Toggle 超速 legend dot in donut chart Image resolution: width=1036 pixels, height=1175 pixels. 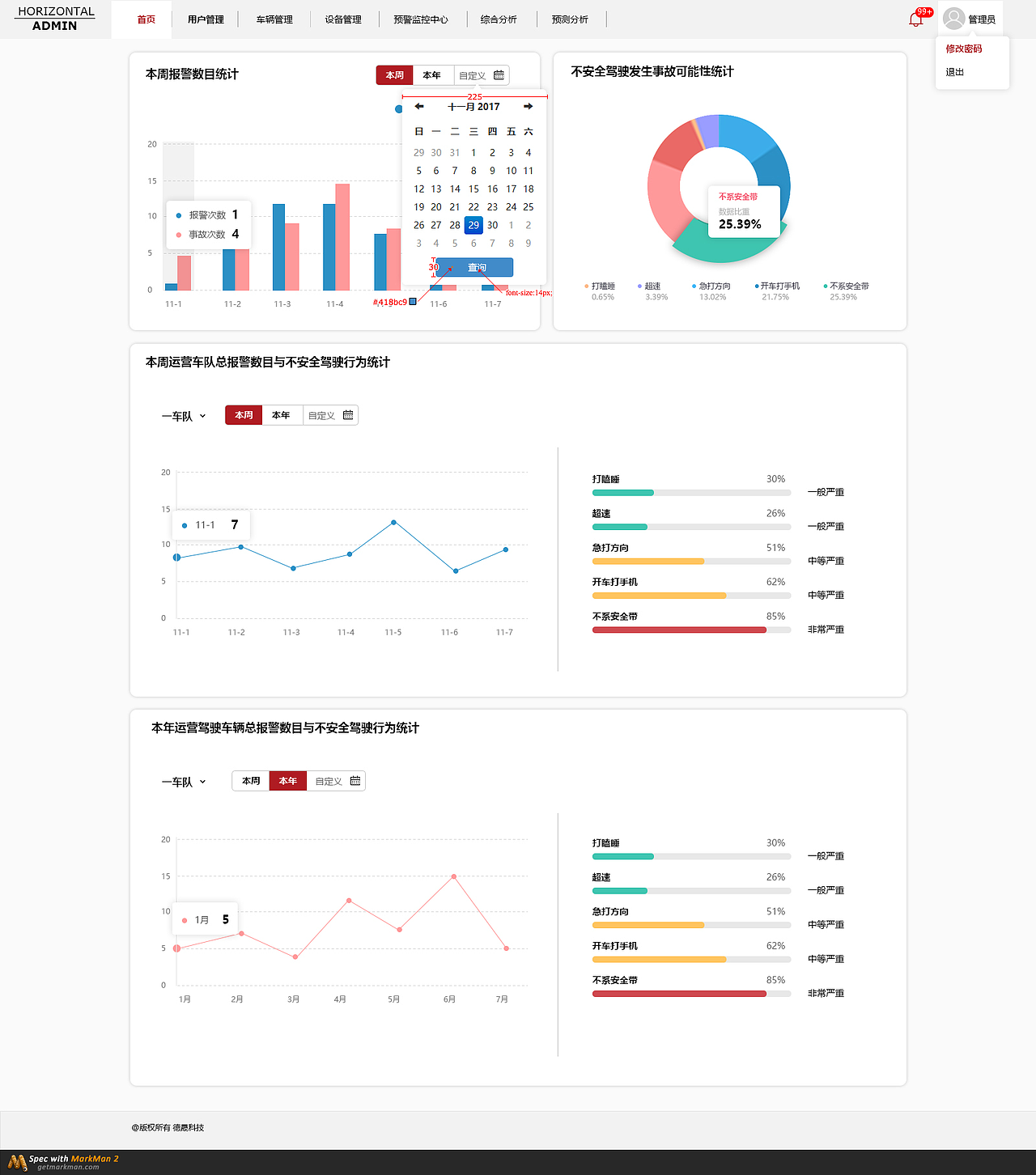pos(639,286)
